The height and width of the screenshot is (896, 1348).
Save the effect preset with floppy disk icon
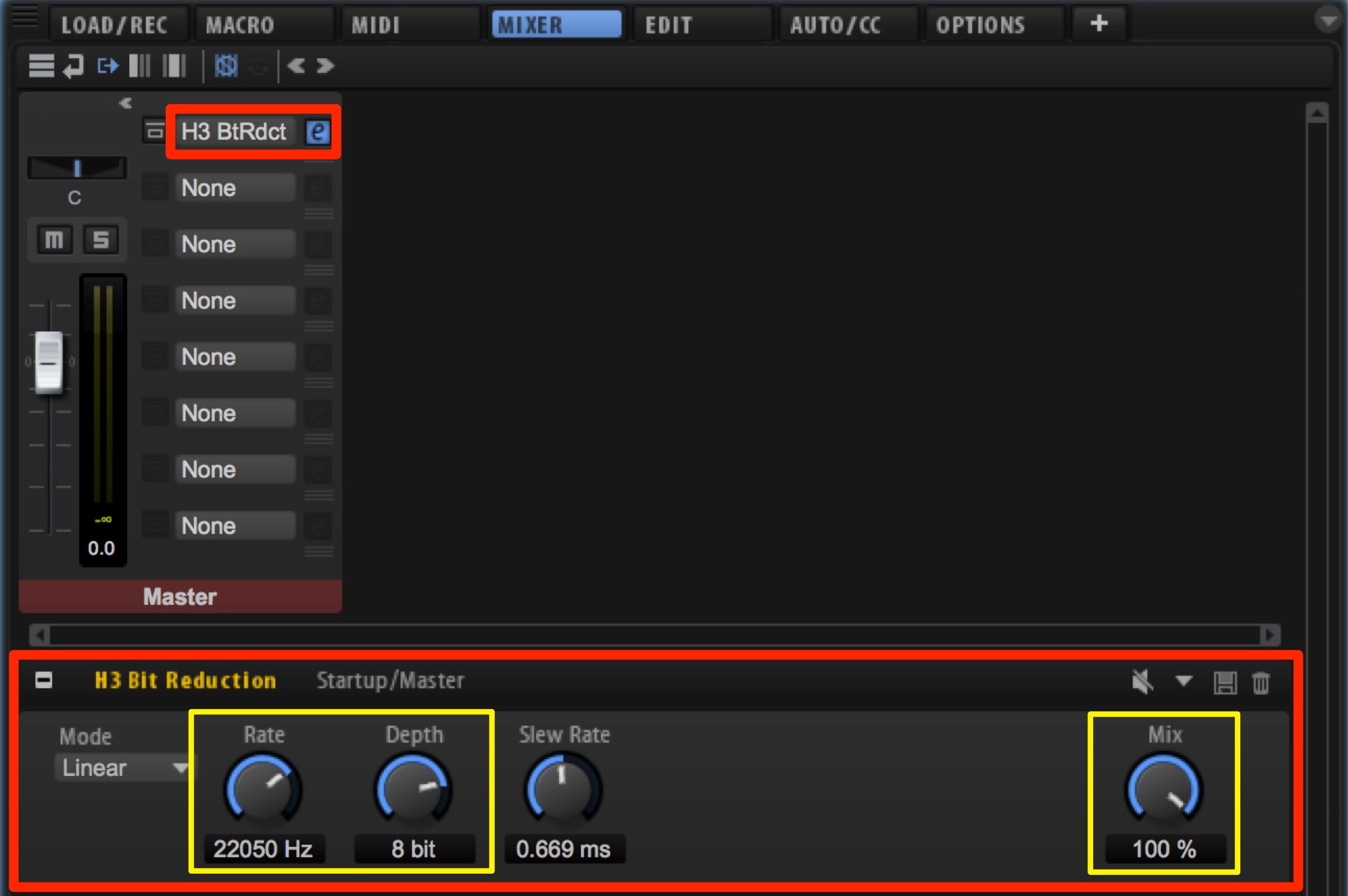click(x=1225, y=683)
